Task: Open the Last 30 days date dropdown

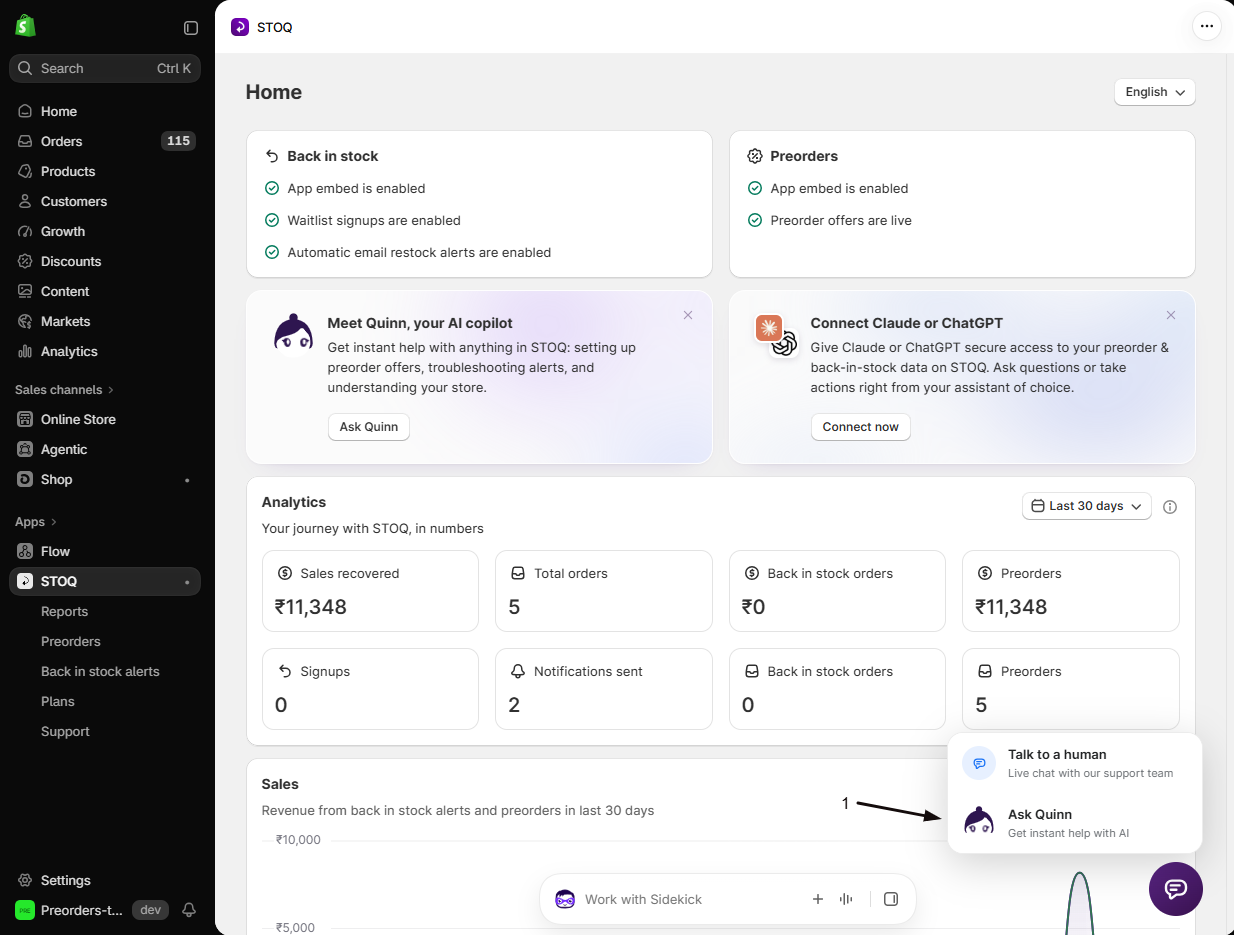Action: pos(1087,506)
